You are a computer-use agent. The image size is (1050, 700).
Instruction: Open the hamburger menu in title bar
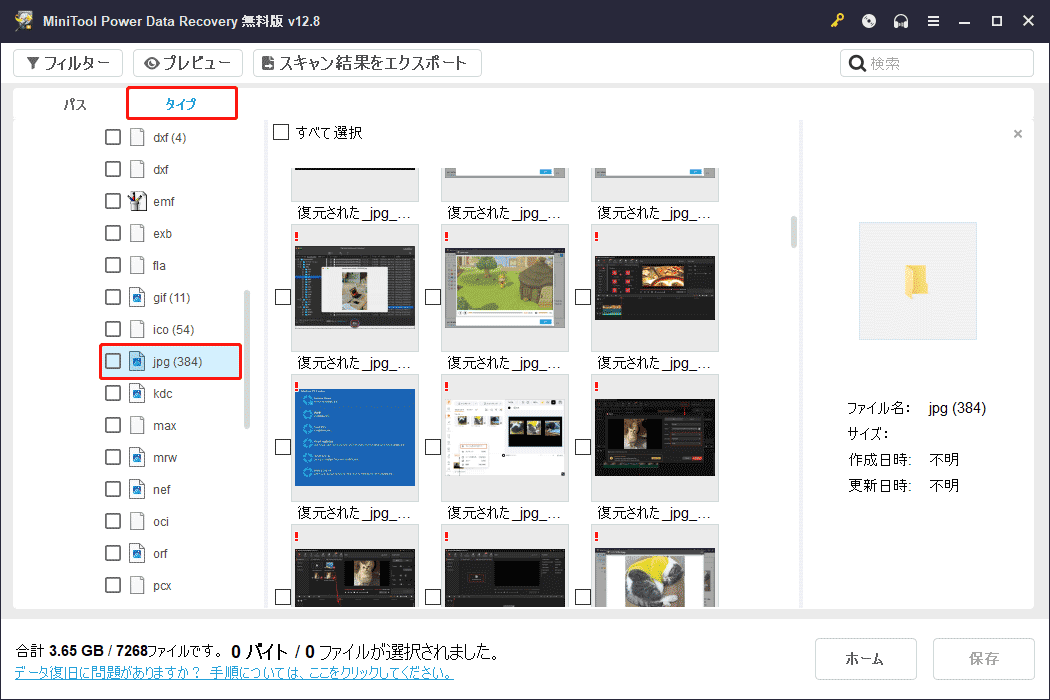coord(933,20)
